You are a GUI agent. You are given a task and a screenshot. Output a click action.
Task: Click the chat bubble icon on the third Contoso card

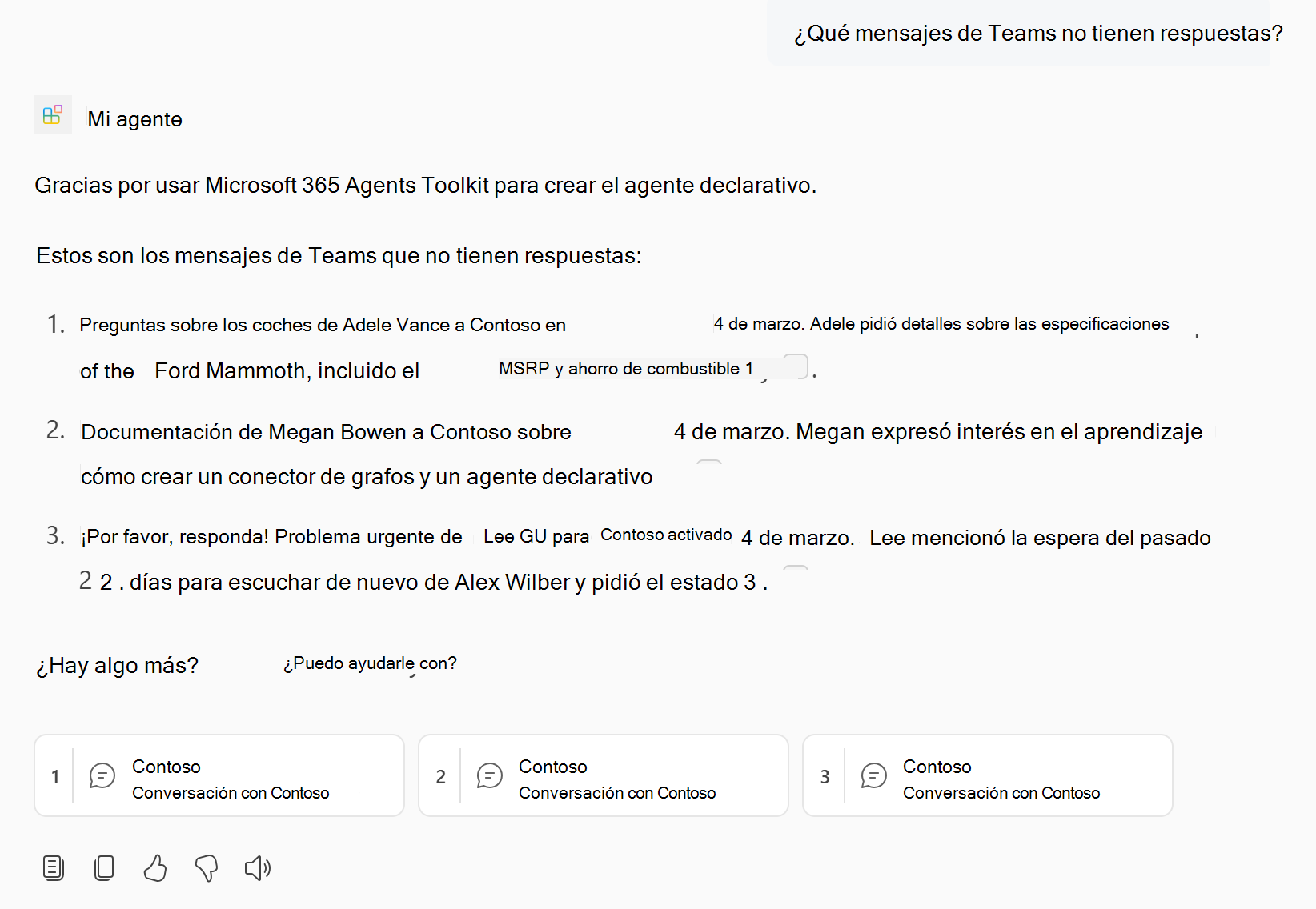pyautogui.click(x=873, y=775)
